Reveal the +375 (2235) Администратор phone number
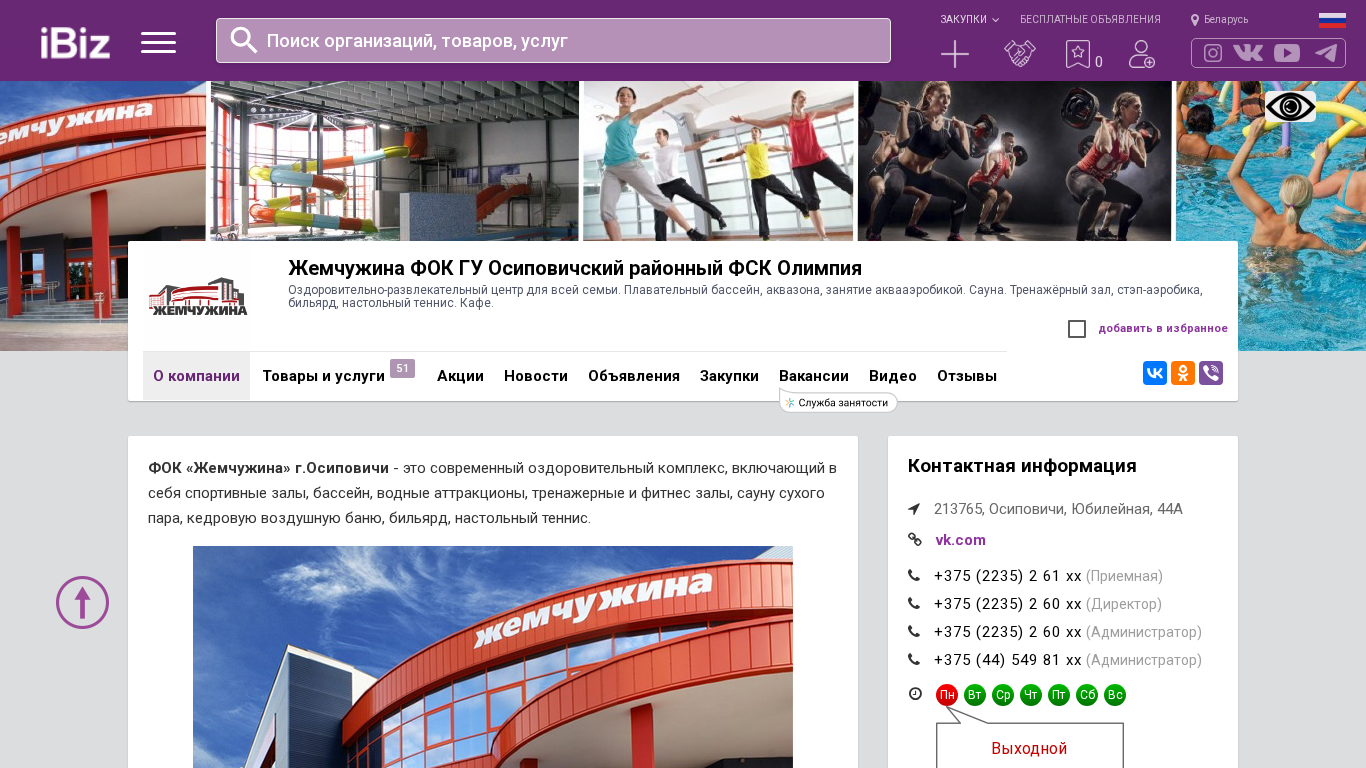Viewport: 1366px width, 768px height. [x=1068, y=632]
